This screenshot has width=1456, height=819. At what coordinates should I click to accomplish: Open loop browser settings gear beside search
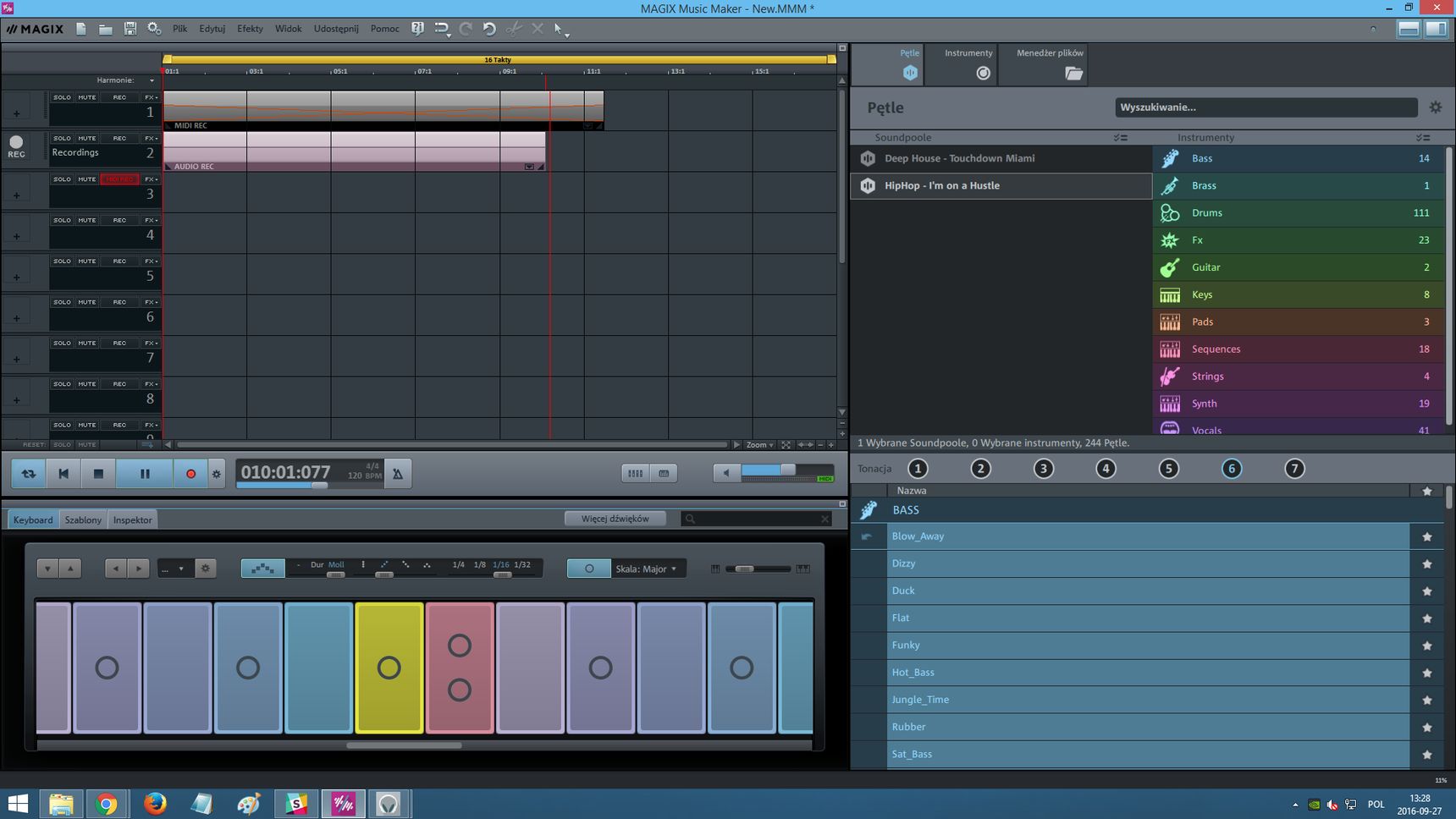[1435, 107]
